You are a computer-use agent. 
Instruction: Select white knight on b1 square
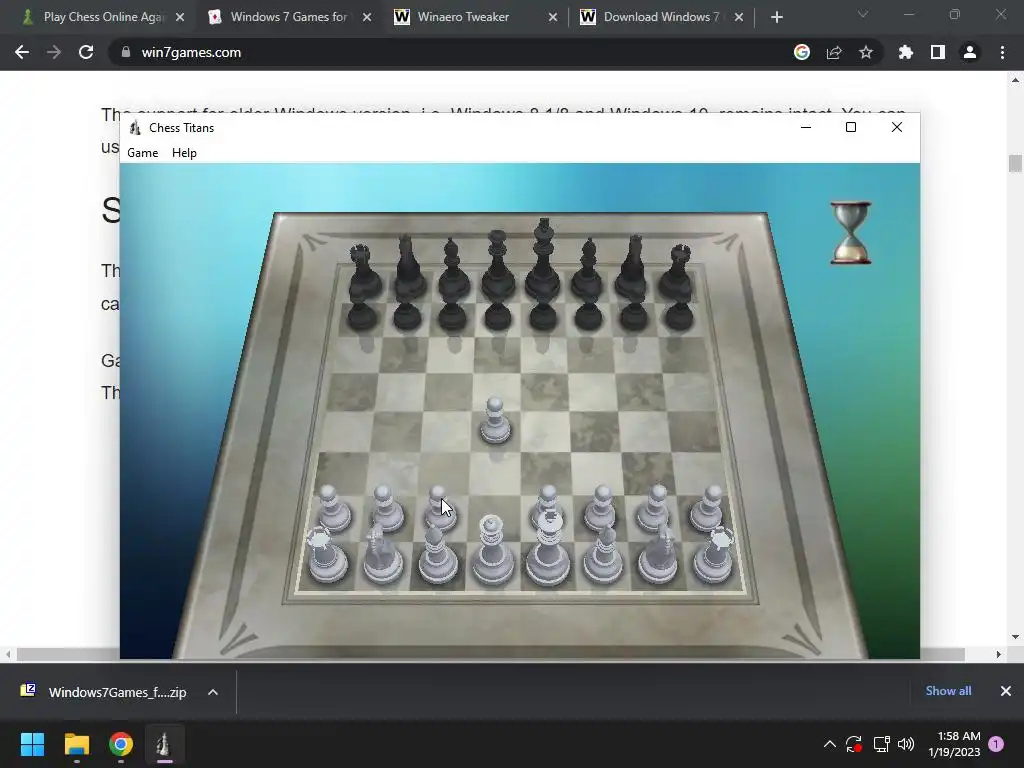tap(383, 554)
